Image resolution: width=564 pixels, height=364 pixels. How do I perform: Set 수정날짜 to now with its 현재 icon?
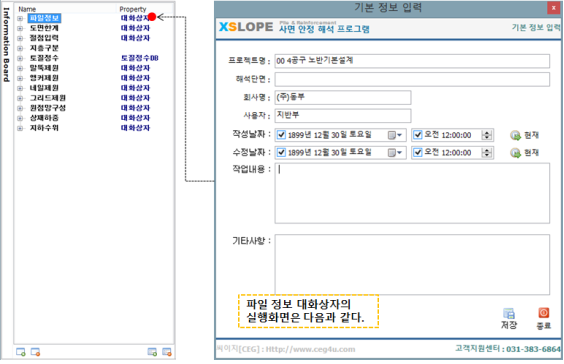pyautogui.click(x=515, y=153)
